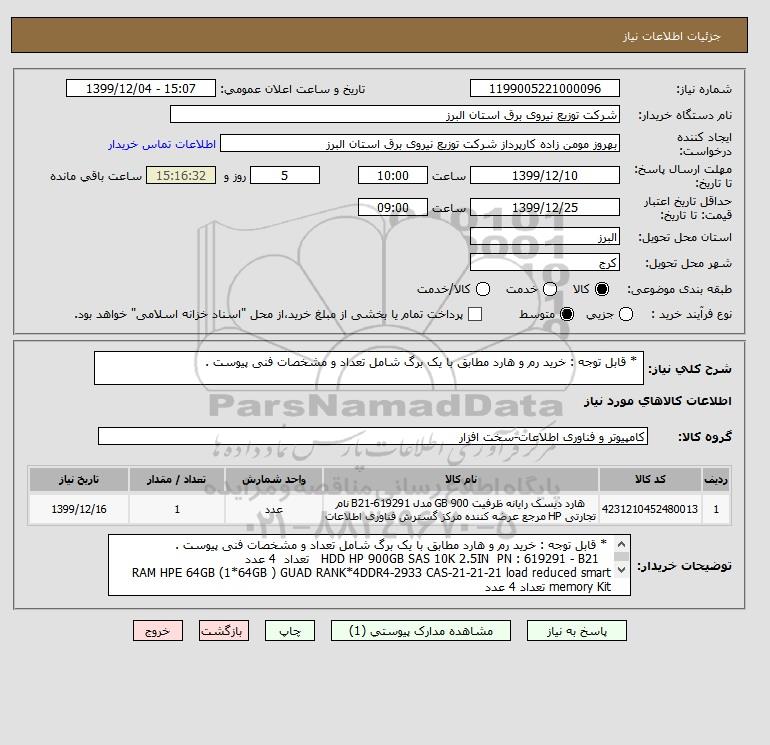This screenshot has width=770, height=745.
Task: Click product code 423121045248​0013 cell
Action: 650,509
